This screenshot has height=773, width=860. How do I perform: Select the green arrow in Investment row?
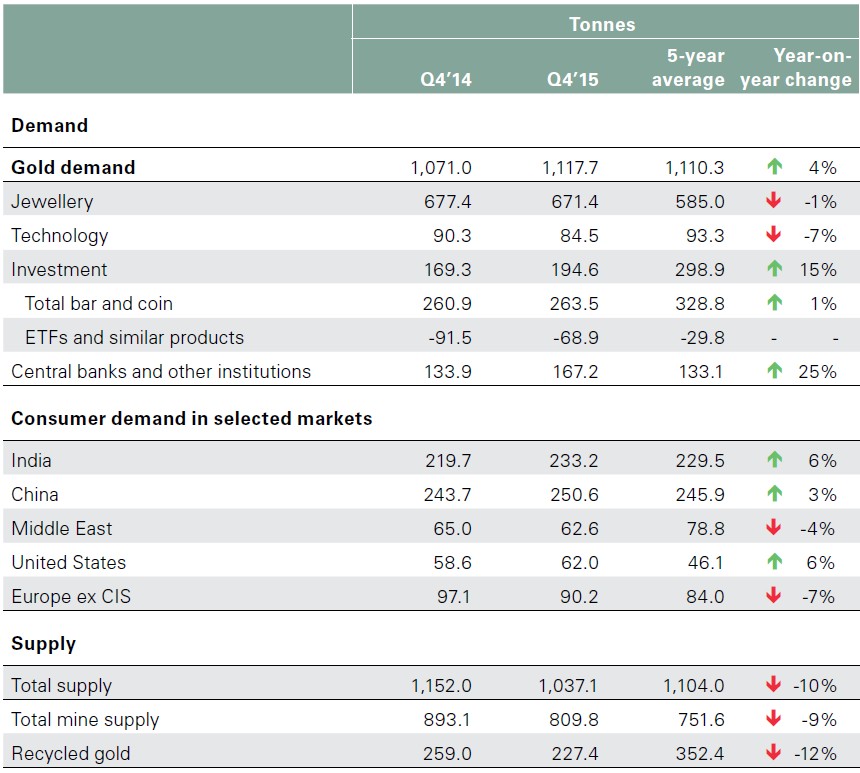(774, 269)
